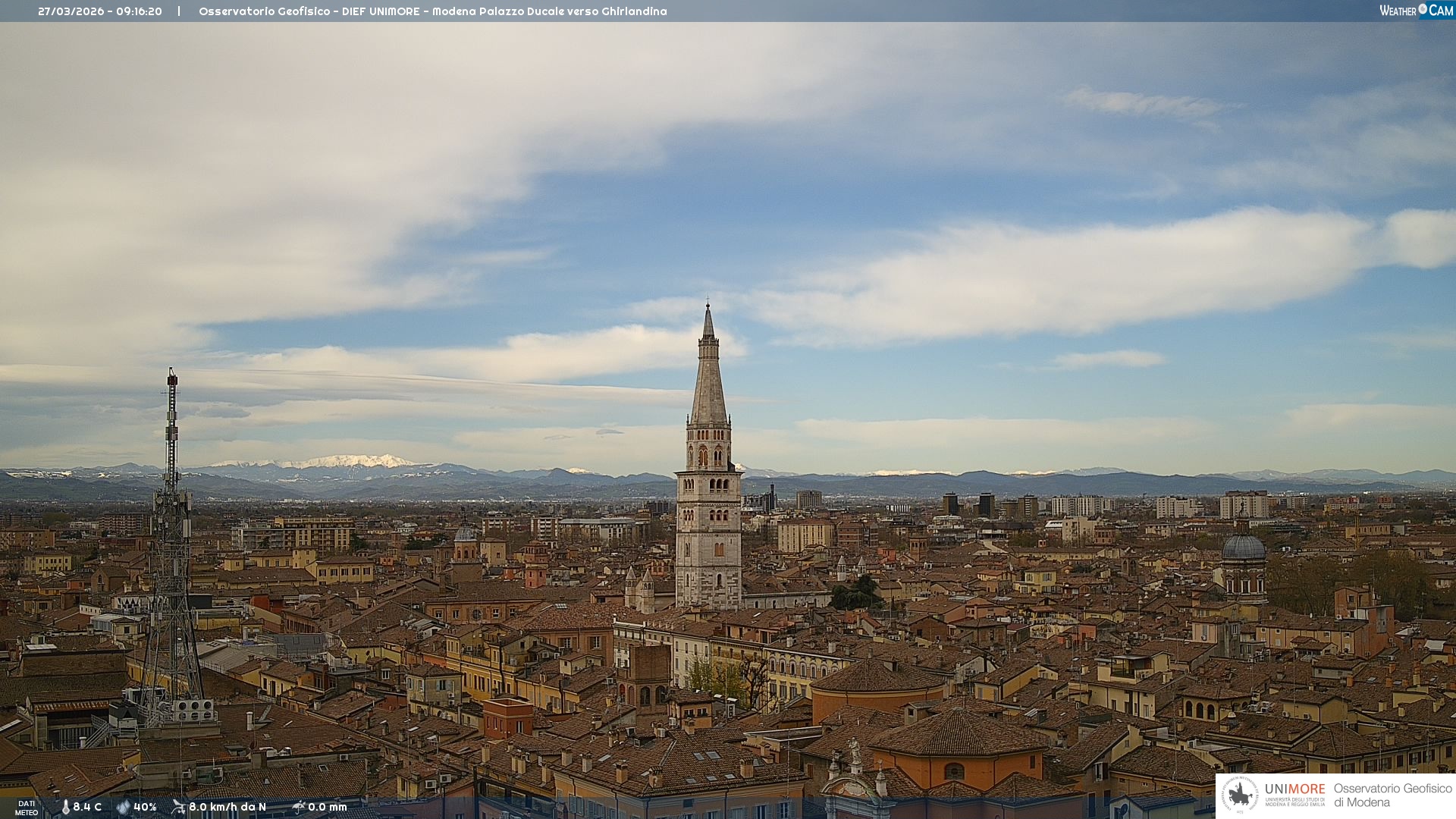The width and height of the screenshot is (1456, 819).
Task: Click the rain umbrella precipitation icon
Action: 298,807
